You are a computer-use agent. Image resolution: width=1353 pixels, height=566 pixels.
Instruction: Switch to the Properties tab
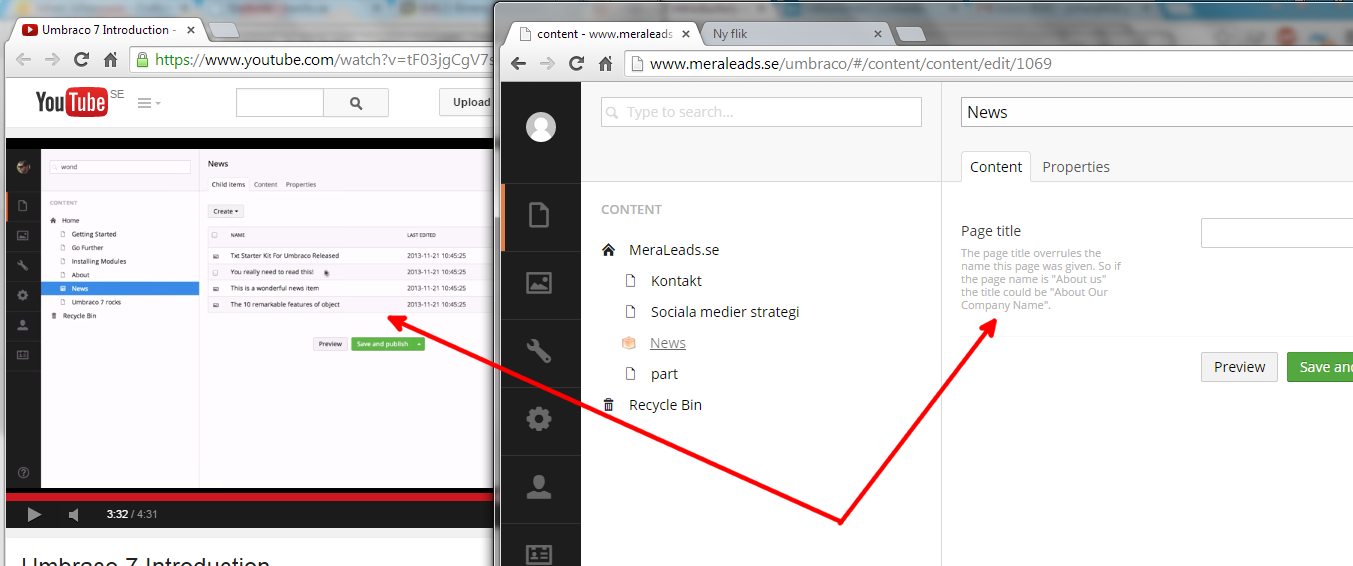pyautogui.click(x=1076, y=167)
